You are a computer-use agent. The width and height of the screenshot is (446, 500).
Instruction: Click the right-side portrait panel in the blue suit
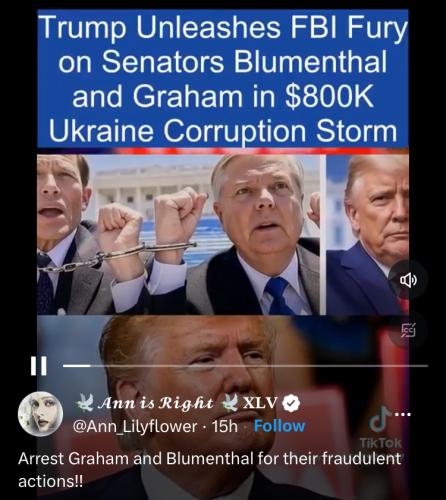pos(367,234)
